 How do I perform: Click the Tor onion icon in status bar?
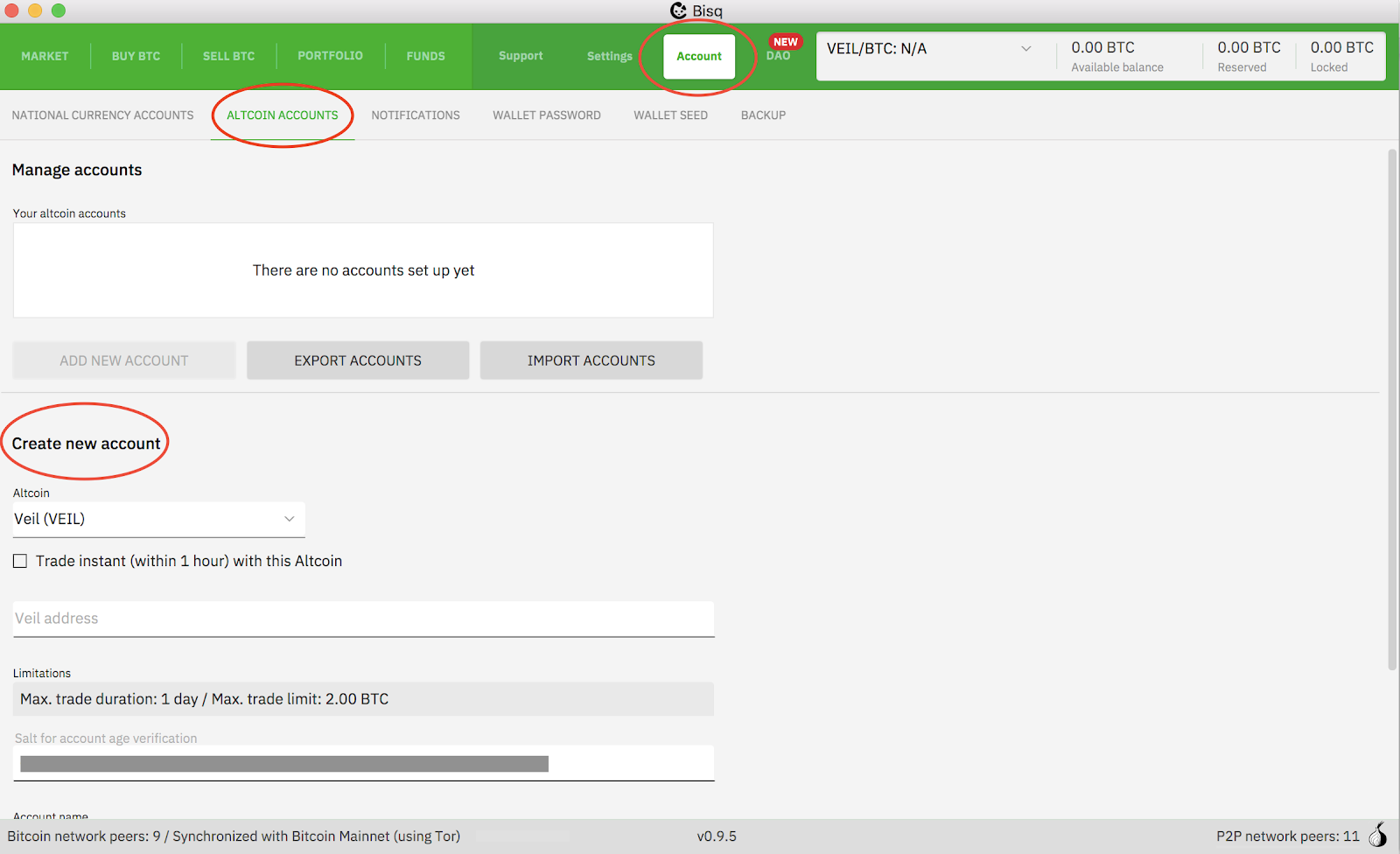coord(1378,835)
